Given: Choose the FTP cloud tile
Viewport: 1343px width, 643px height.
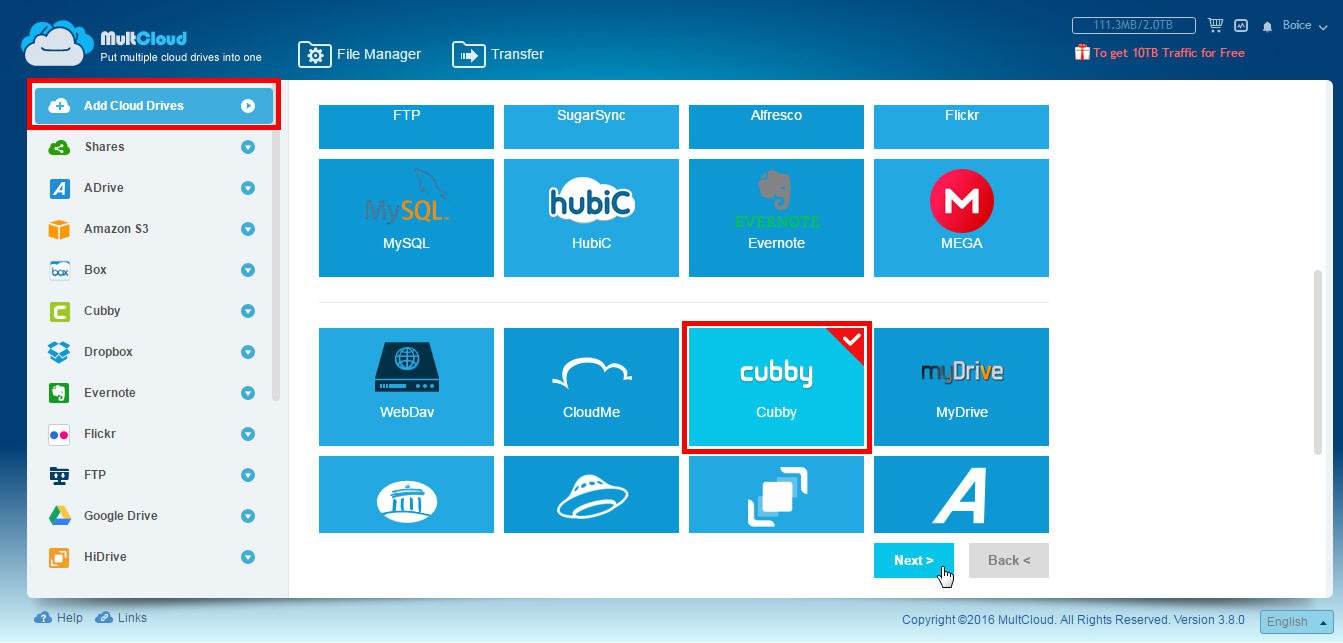Looking at the screenshot, I should coord(406,125).
